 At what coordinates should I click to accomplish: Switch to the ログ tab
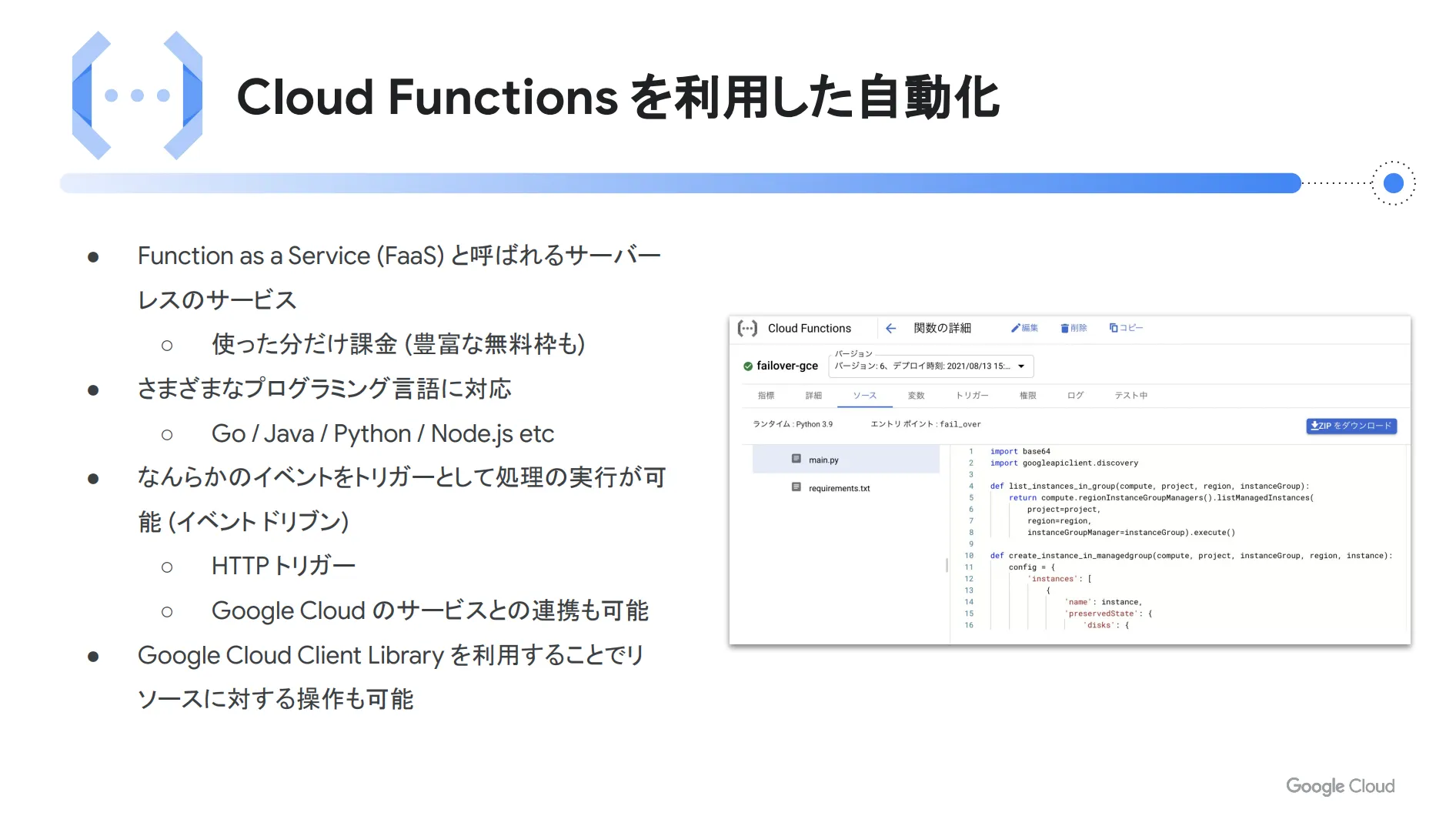point(1075,396)
